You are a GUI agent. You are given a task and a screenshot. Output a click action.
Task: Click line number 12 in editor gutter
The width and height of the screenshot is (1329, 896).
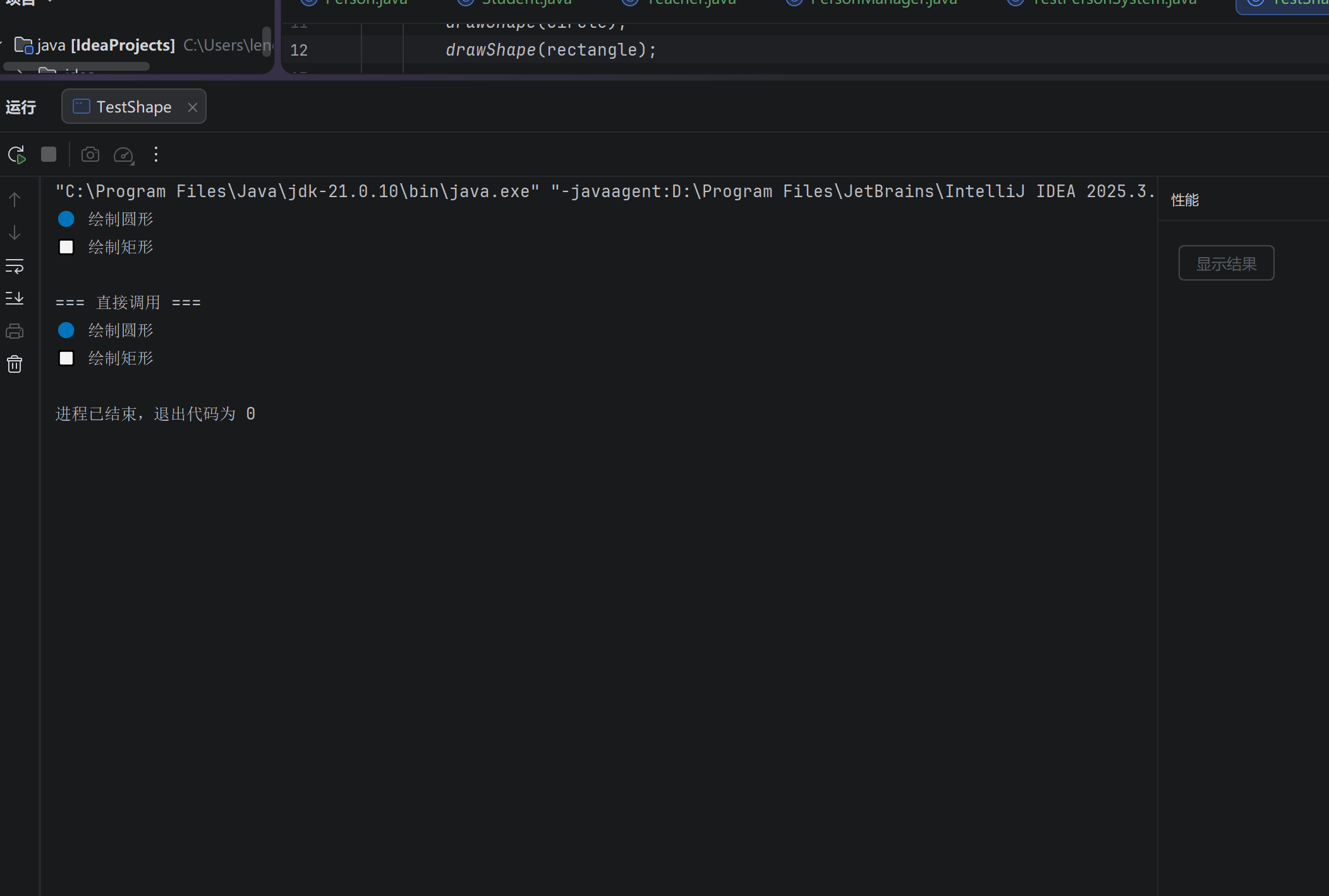(299, 50)
